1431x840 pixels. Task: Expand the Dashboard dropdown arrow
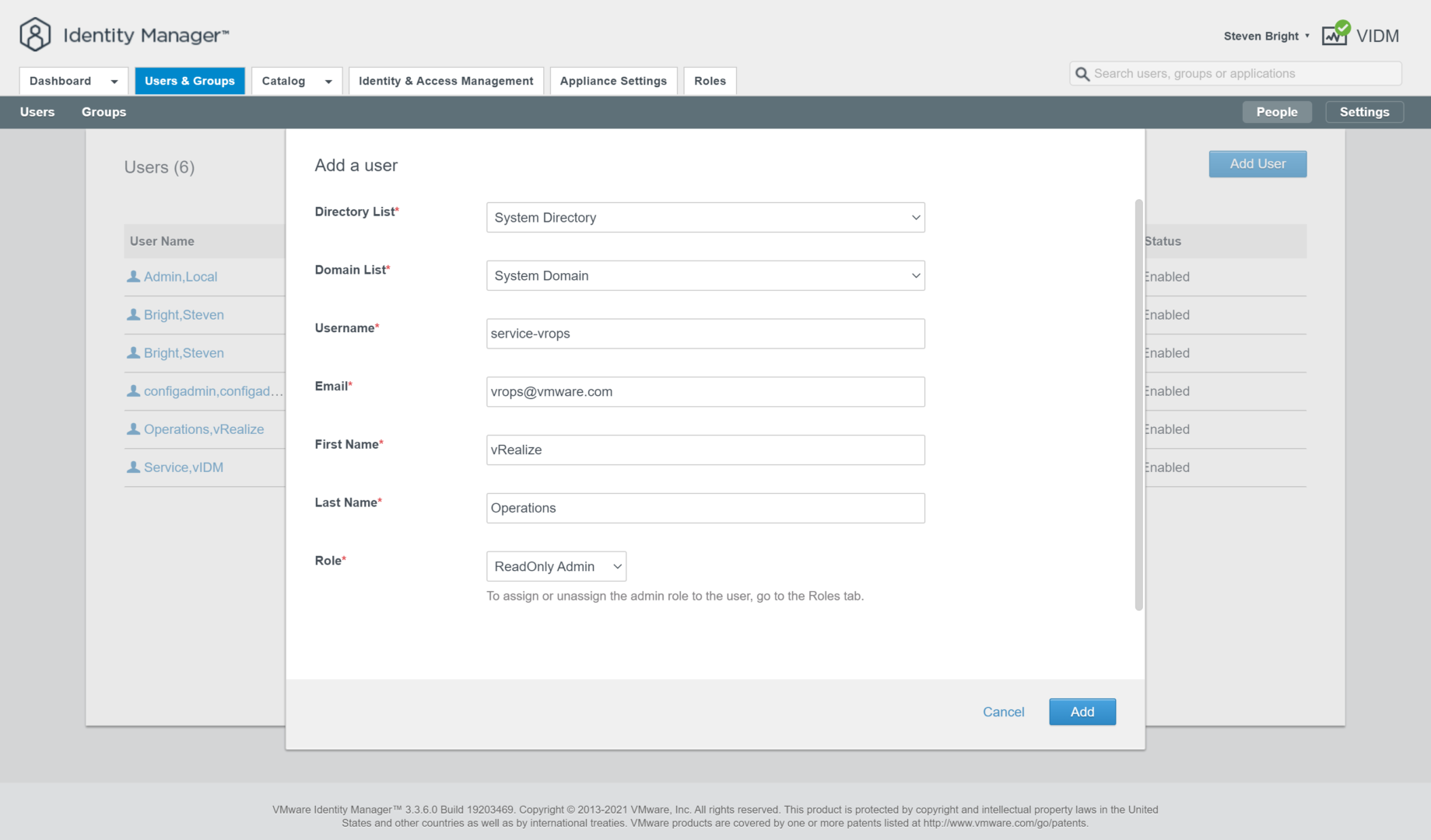click(114, 82)
